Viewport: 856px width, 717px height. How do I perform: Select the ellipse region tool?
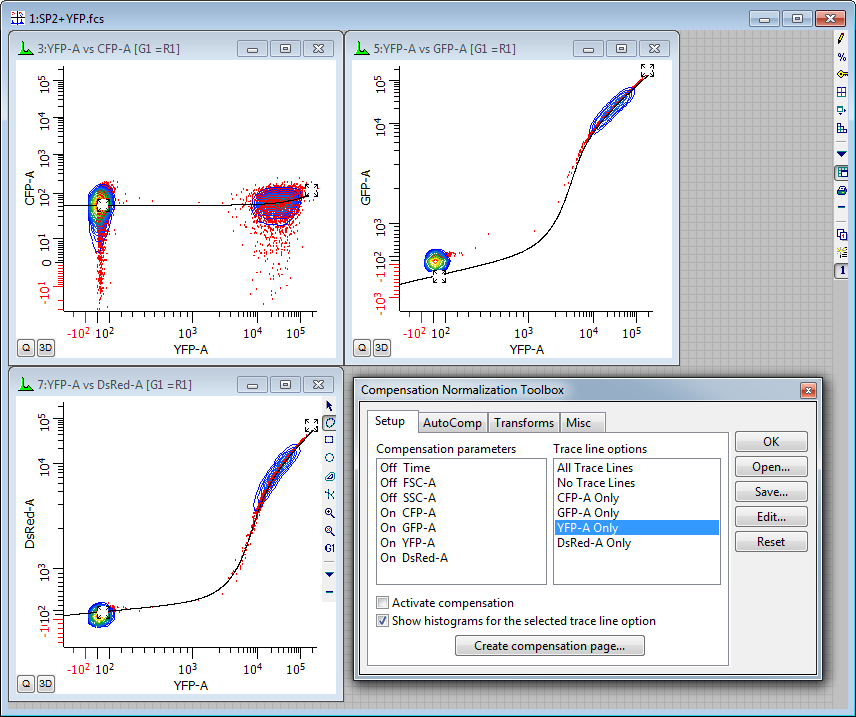coord(330,458)
